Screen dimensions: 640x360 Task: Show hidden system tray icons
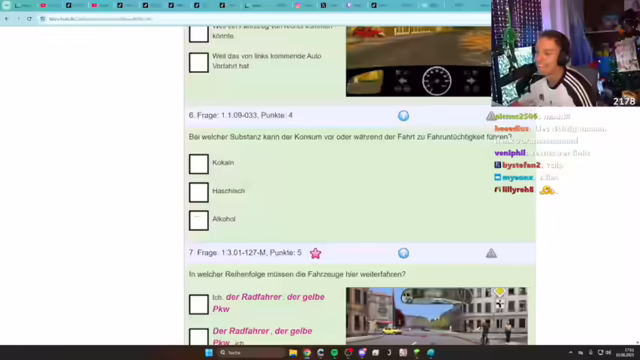(x=571, y=353)
